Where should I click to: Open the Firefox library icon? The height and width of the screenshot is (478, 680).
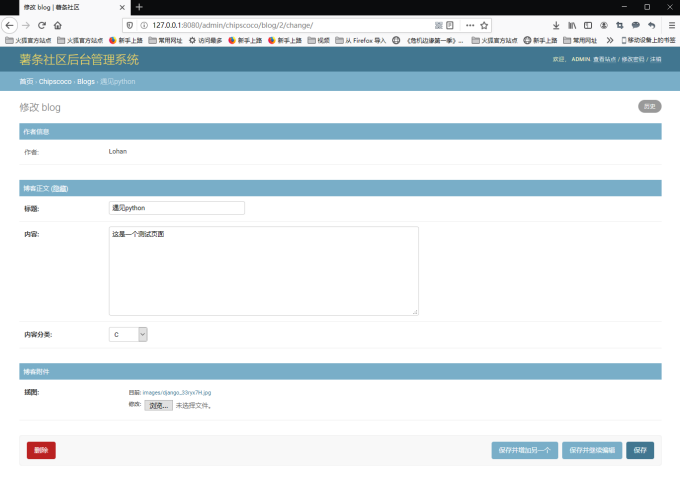[x=572, y=26]
